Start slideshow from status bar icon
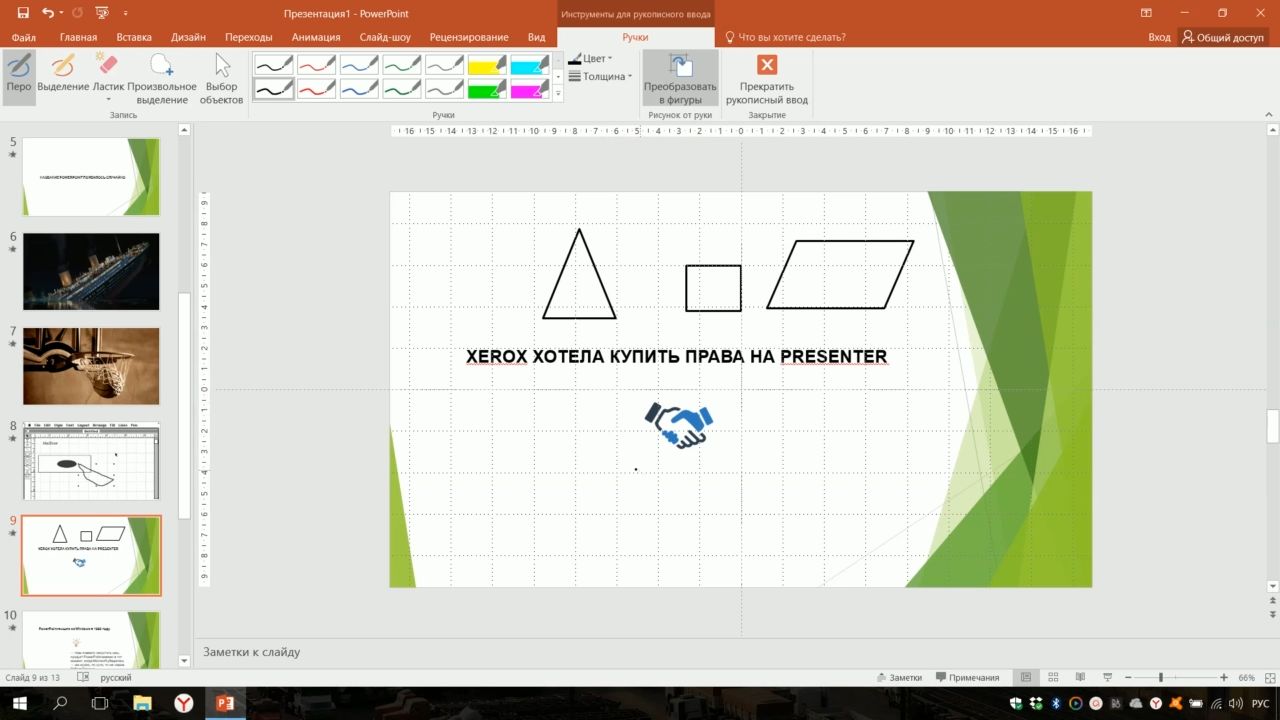The image size is (1280, 720). [x=1108, y=677]
